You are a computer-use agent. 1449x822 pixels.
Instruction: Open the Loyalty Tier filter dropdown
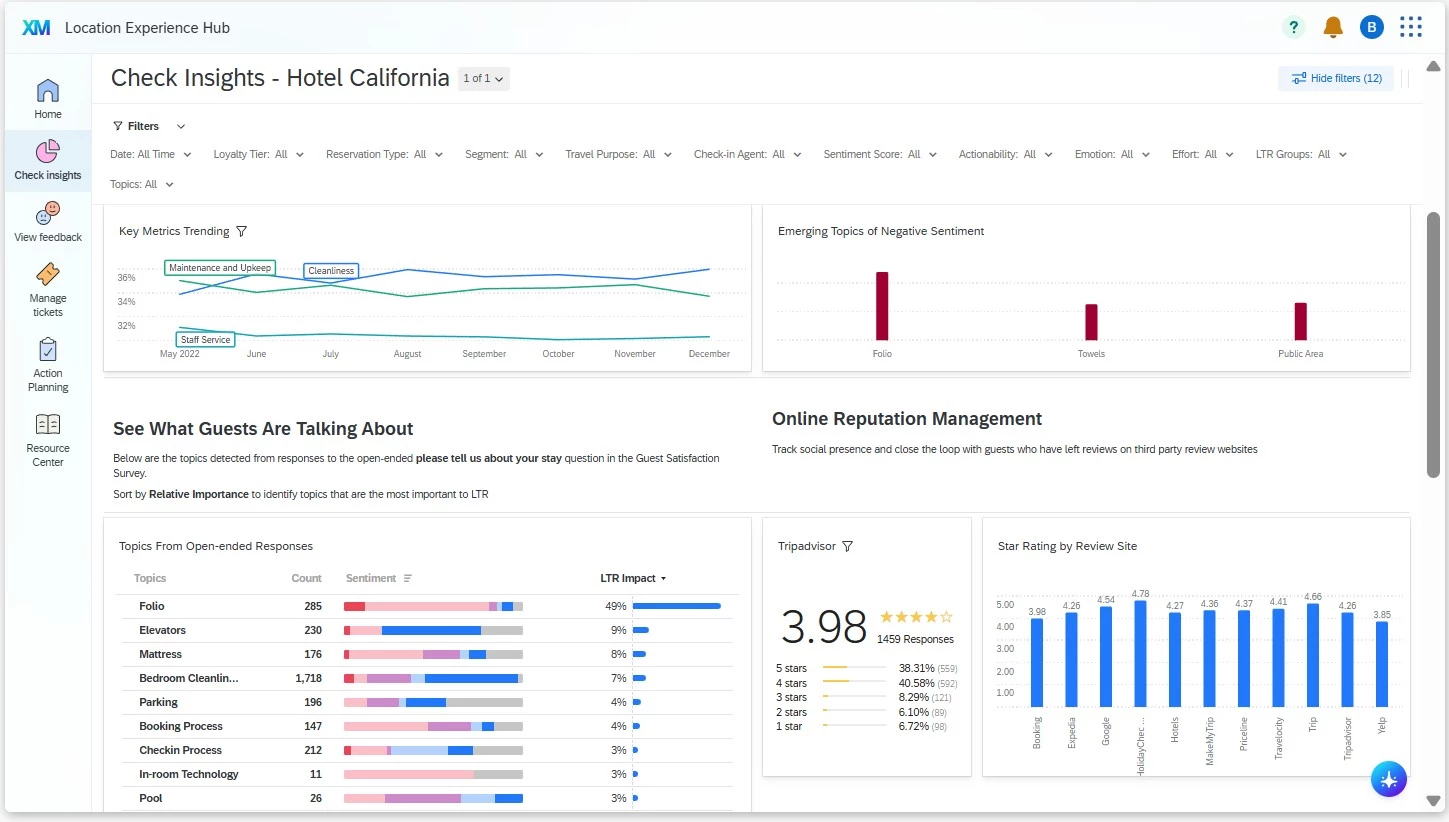(x=259, y=154)
